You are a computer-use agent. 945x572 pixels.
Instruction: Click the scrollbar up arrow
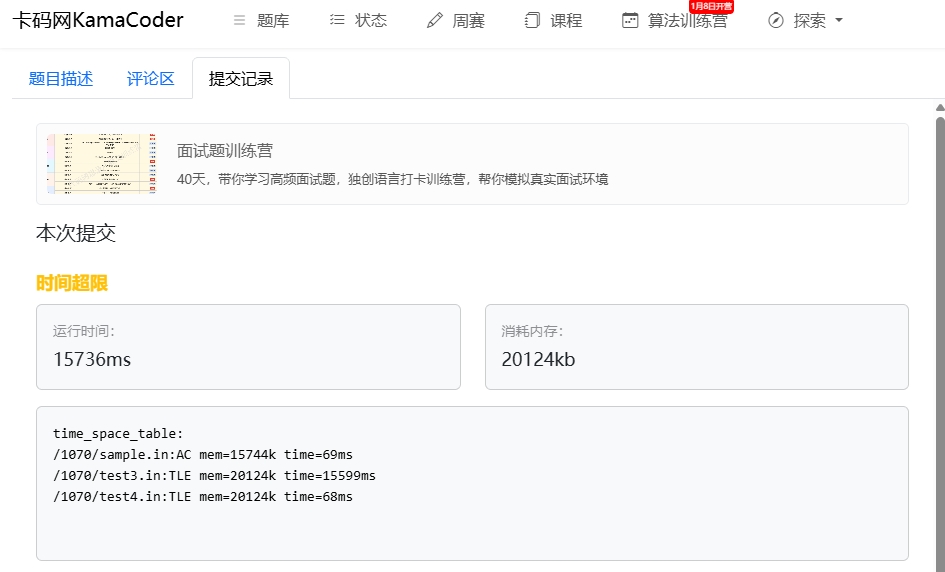coord(940,107)
